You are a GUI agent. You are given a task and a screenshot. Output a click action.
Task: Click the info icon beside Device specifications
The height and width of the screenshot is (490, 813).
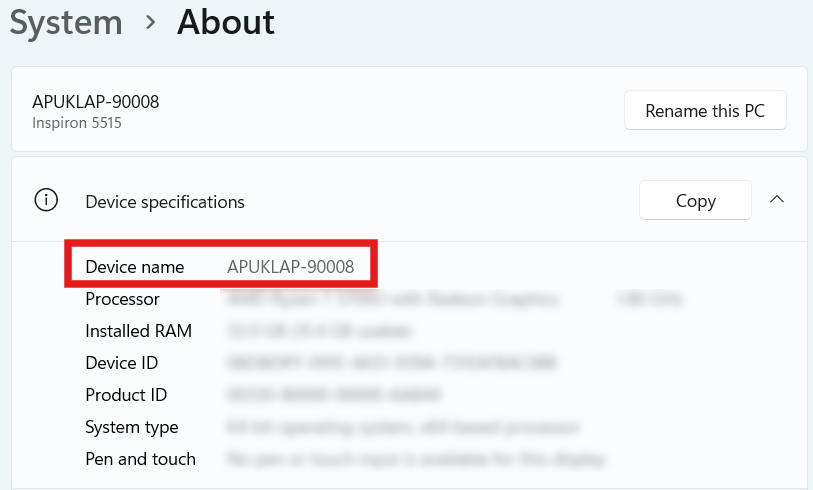click(x=46, y=201)
